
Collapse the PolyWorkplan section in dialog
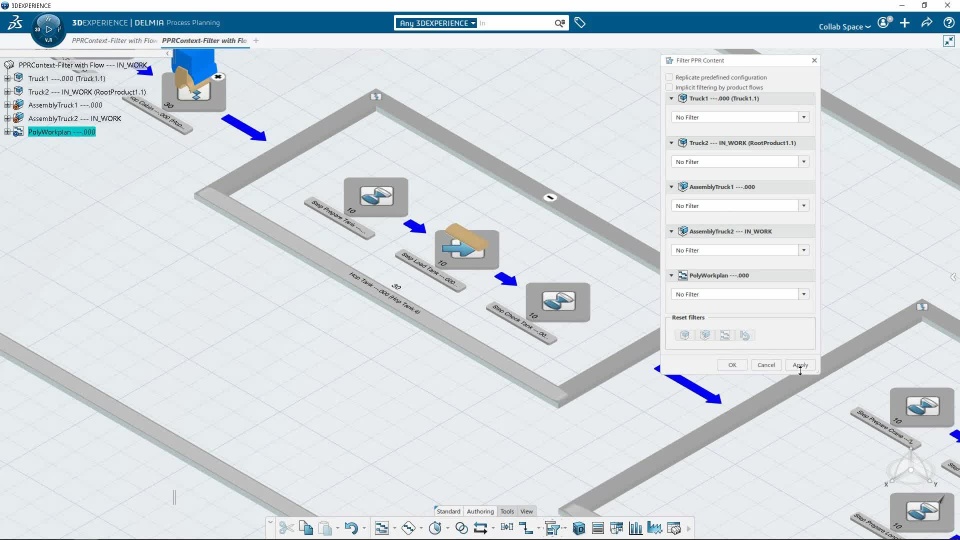[671, 276]
